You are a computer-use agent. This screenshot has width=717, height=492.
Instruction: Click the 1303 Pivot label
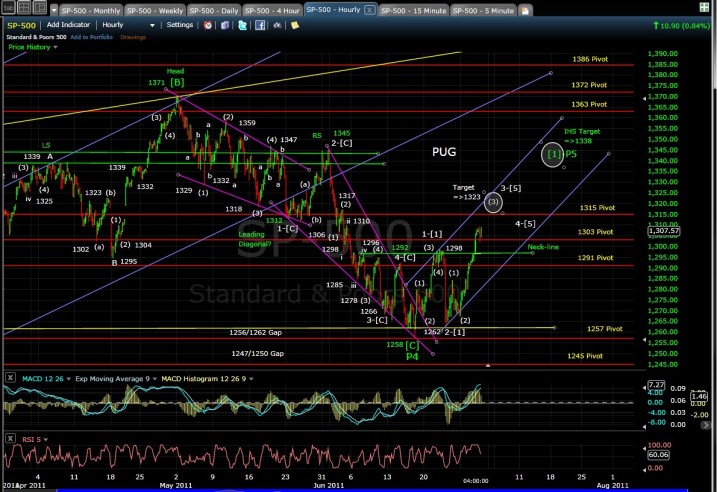pyautogui.click(x=595, y=232)
